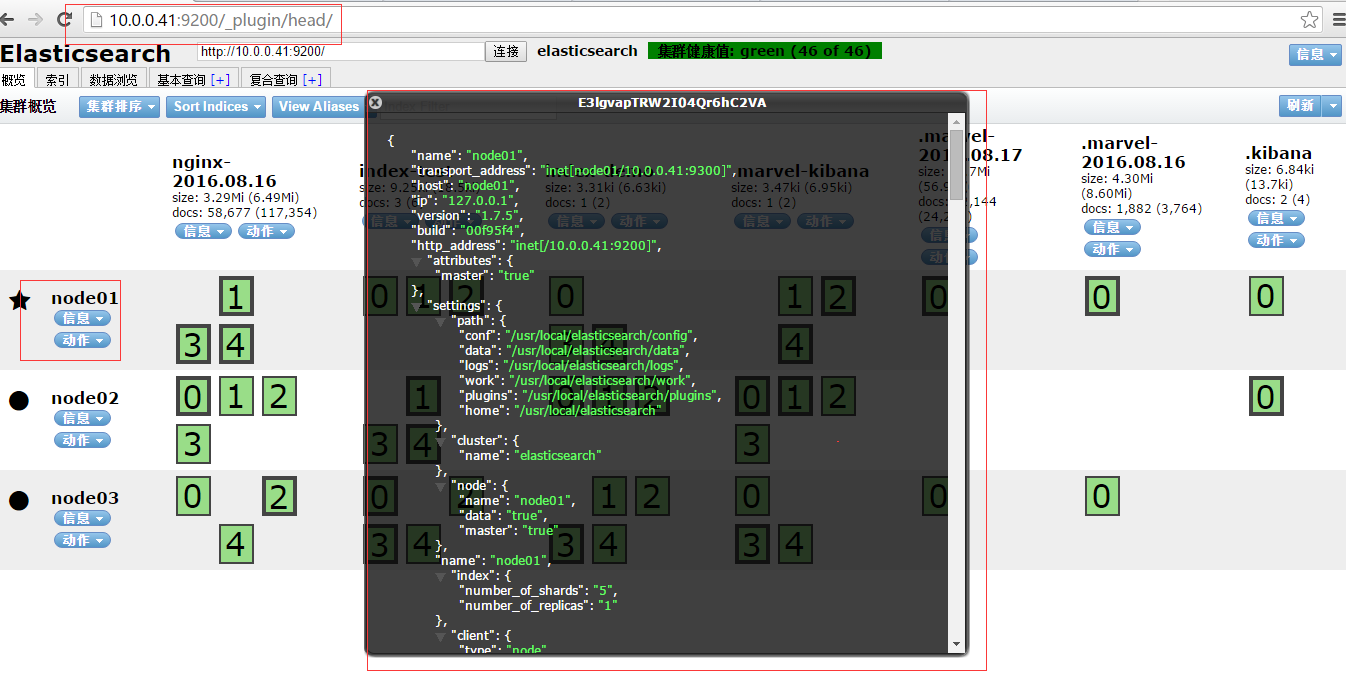Select nginx shard 3 on node02
The image size is (1346, 693).
192,443
